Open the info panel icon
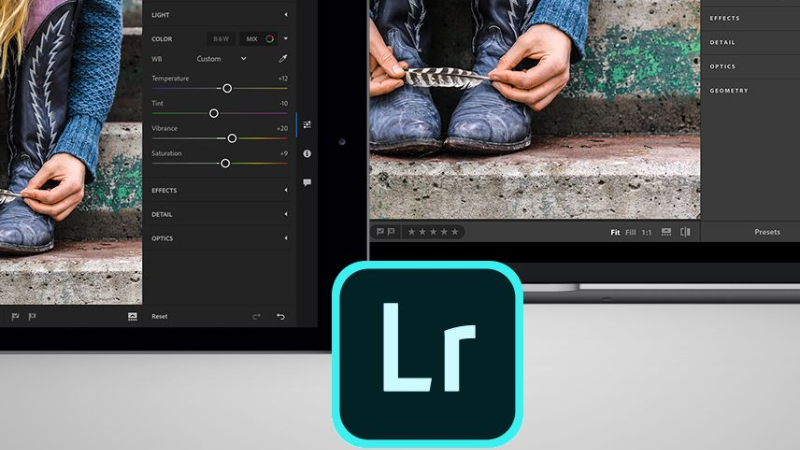Screen dimensions: 800x450 tap(307, 153)
